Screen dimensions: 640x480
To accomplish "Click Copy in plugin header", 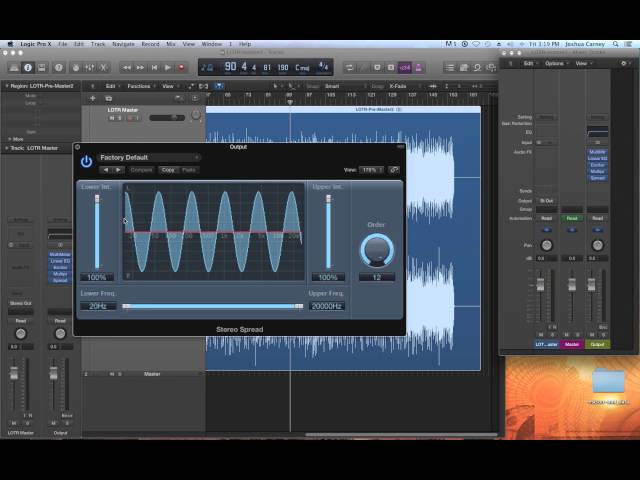I will coord(168,170).
